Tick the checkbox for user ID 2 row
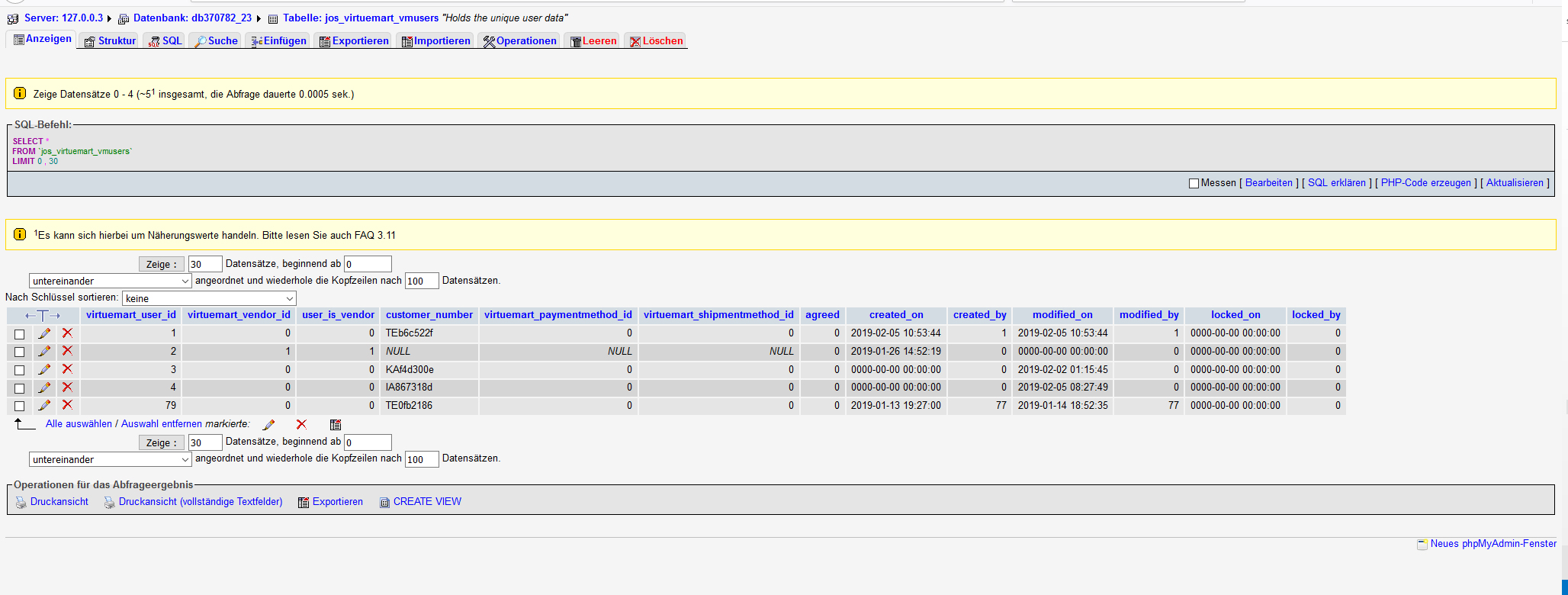The width and height of the screenshot is (1568, 595). [x=20, y=352]
